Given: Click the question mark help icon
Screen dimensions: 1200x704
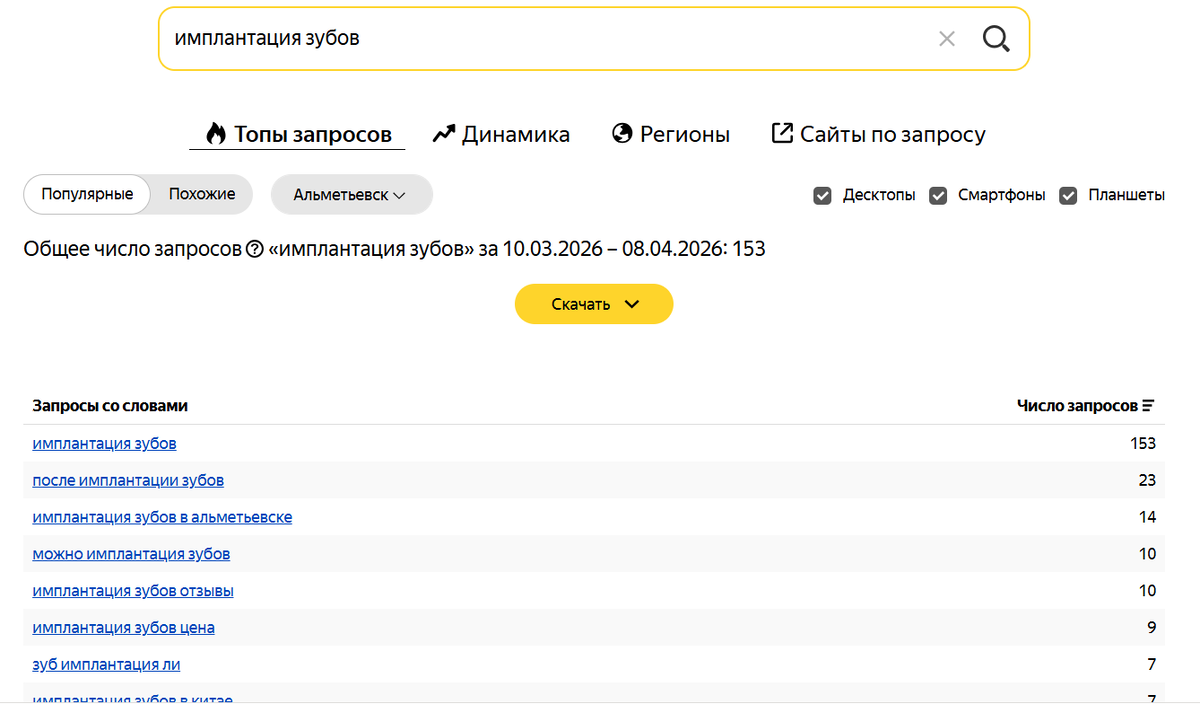Looking at the screenshot, I should [255, 249].
